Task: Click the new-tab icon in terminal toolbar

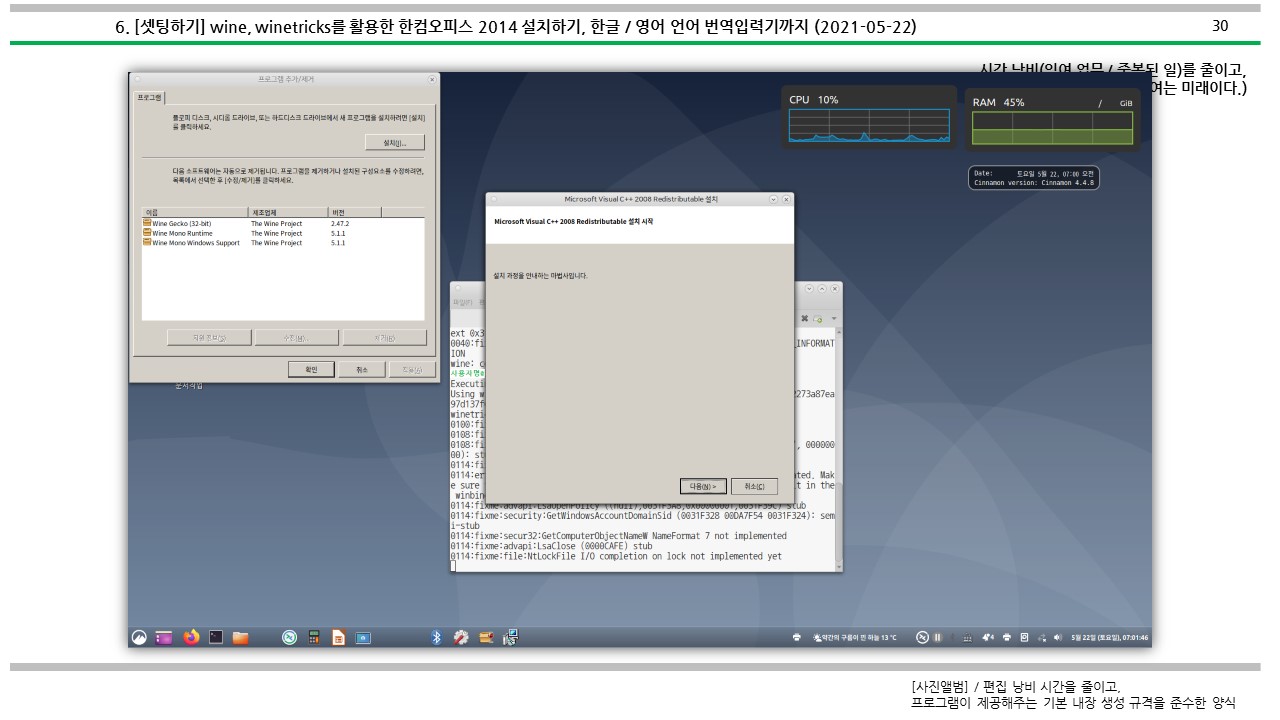Action: tap(818, 319)
